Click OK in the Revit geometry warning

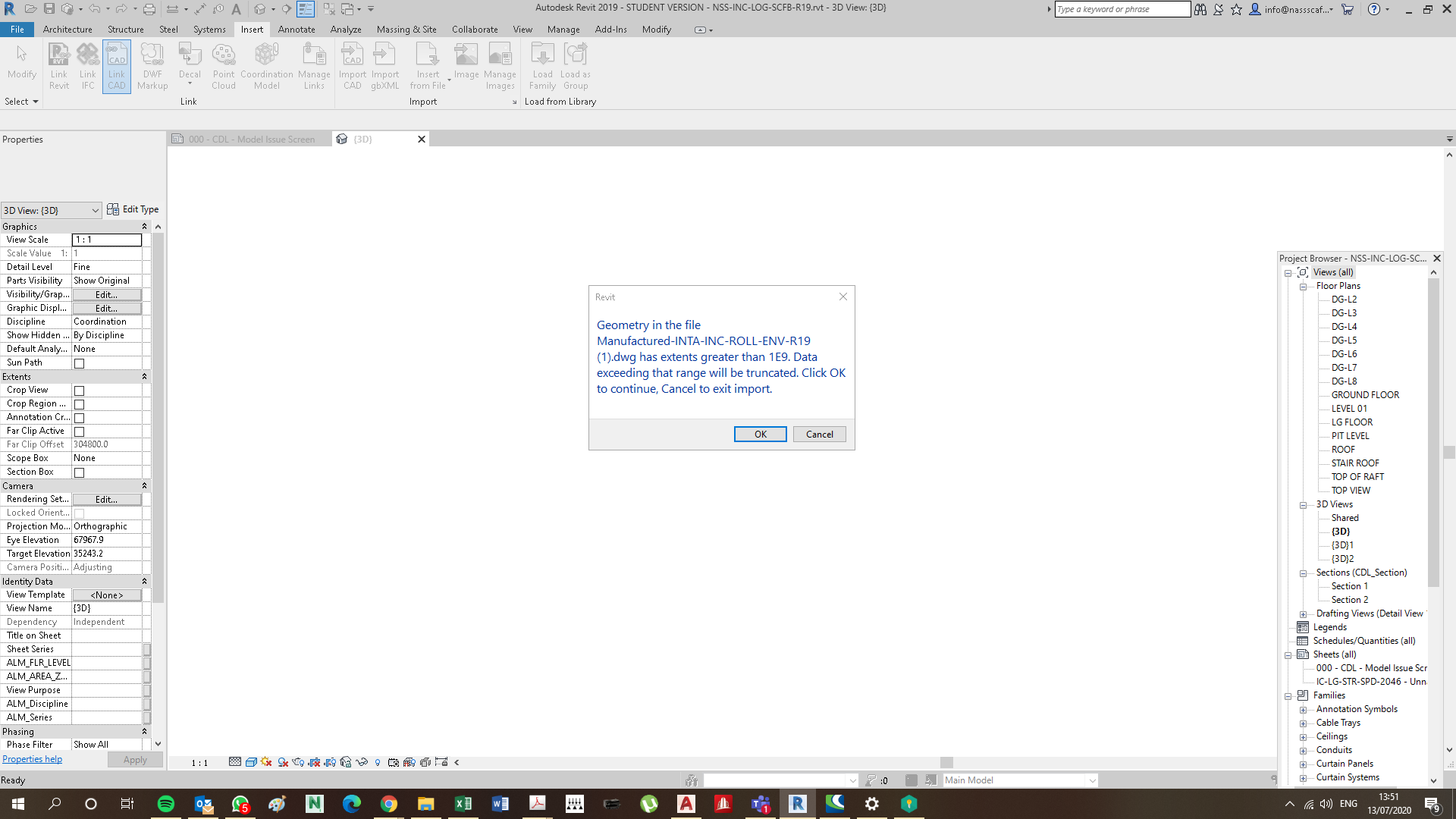(x=760, y=434)
